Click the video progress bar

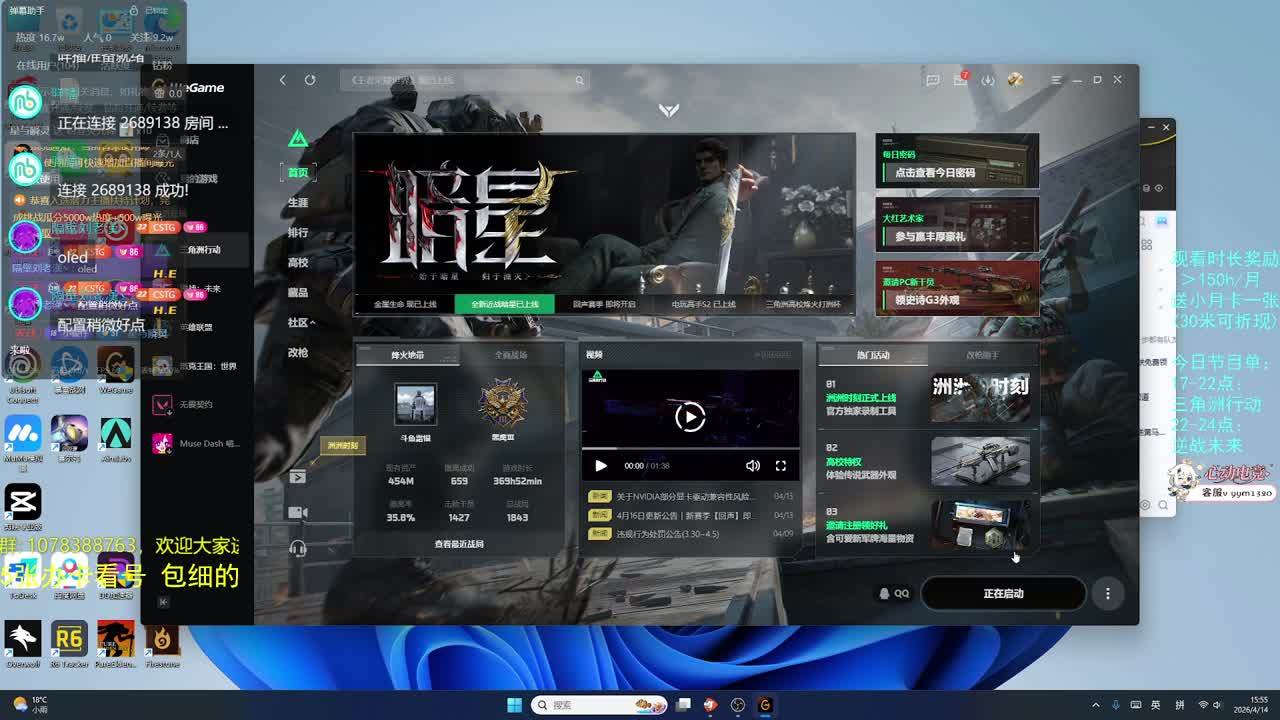[690, 449]
